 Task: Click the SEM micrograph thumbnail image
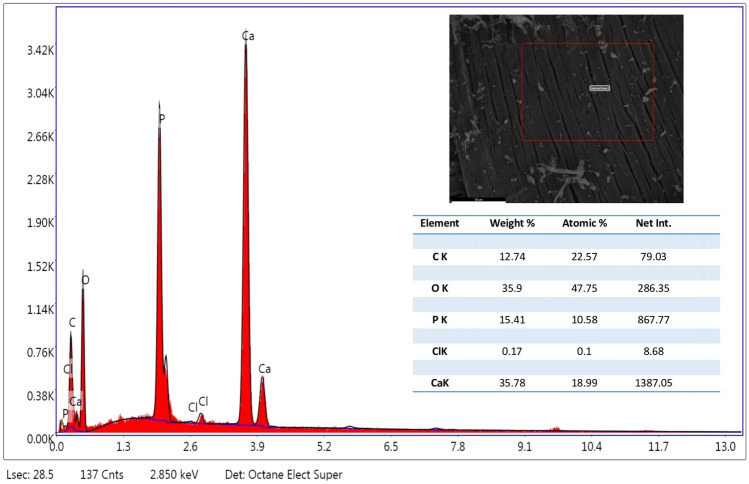pyautogui.click(x=566, y=108)
